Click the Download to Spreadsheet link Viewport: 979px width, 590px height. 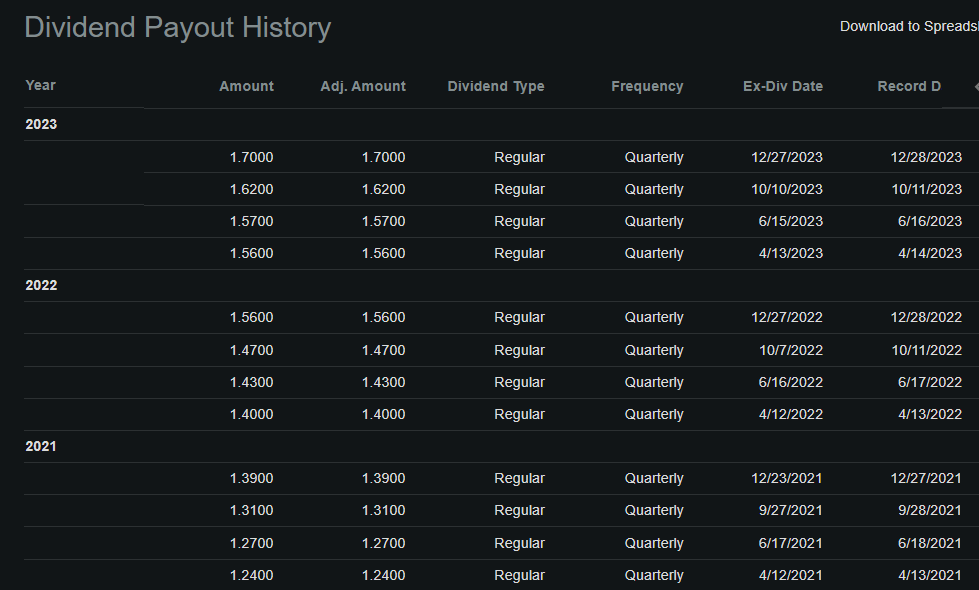[908, 26]
